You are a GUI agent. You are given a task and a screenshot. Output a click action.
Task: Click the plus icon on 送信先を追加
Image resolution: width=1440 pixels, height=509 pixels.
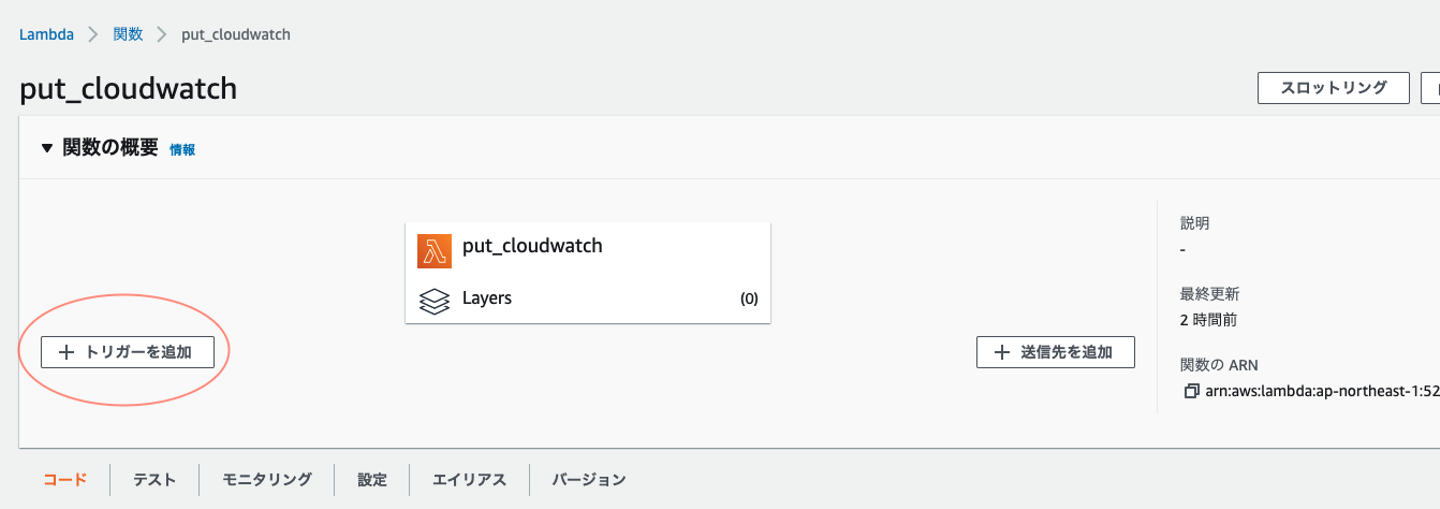[x=1002, y=352]
